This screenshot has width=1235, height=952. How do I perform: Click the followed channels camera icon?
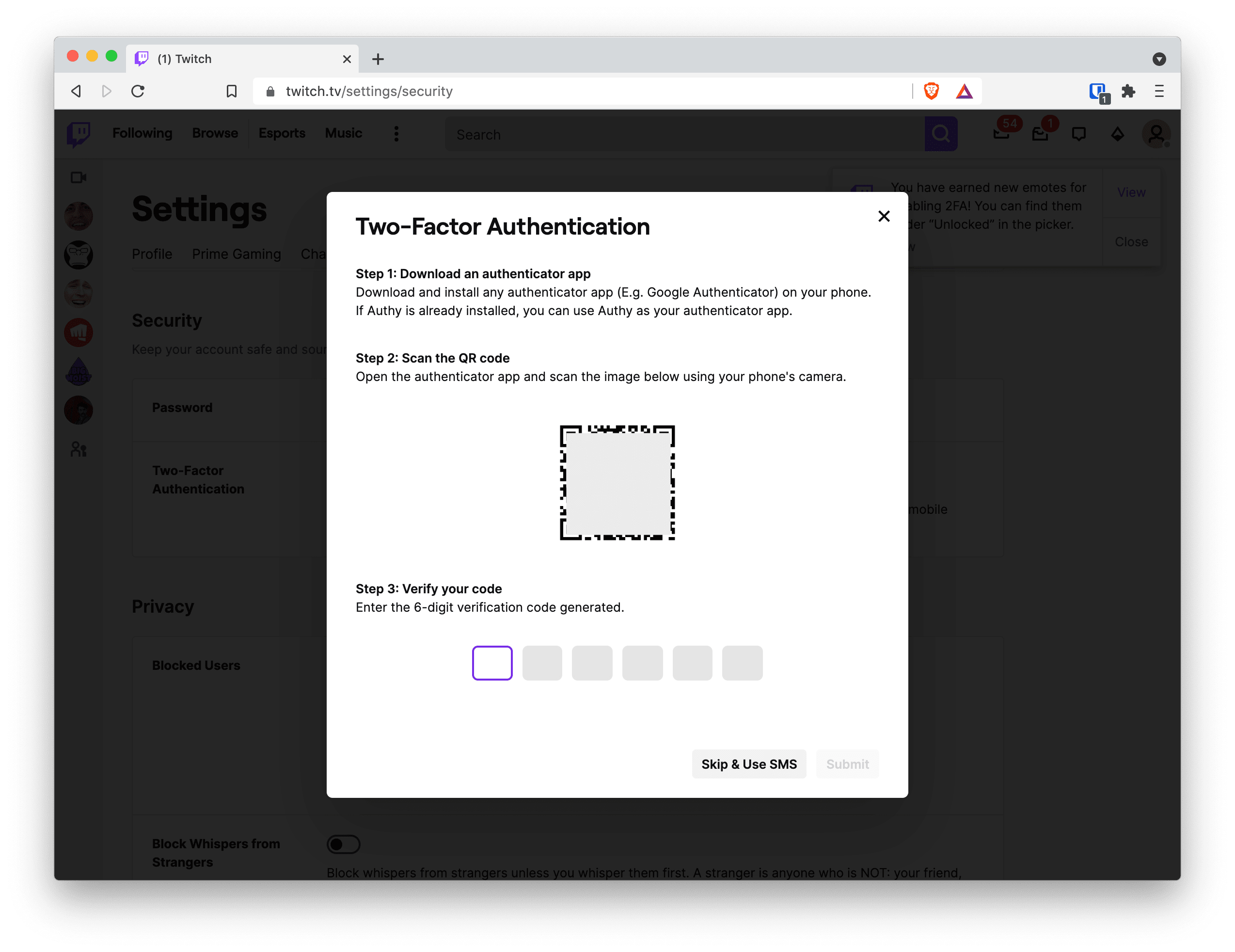(79, 177)
